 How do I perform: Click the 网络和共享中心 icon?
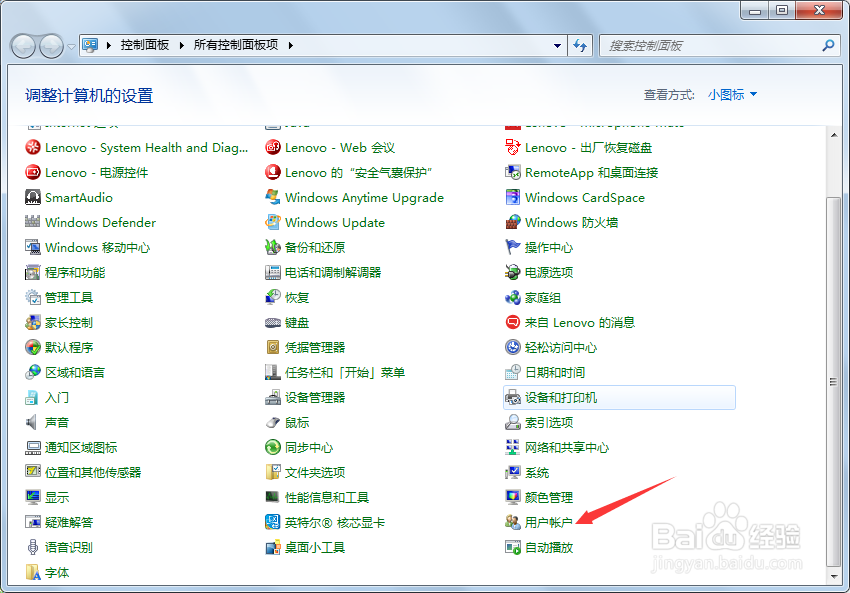(513, 447)
